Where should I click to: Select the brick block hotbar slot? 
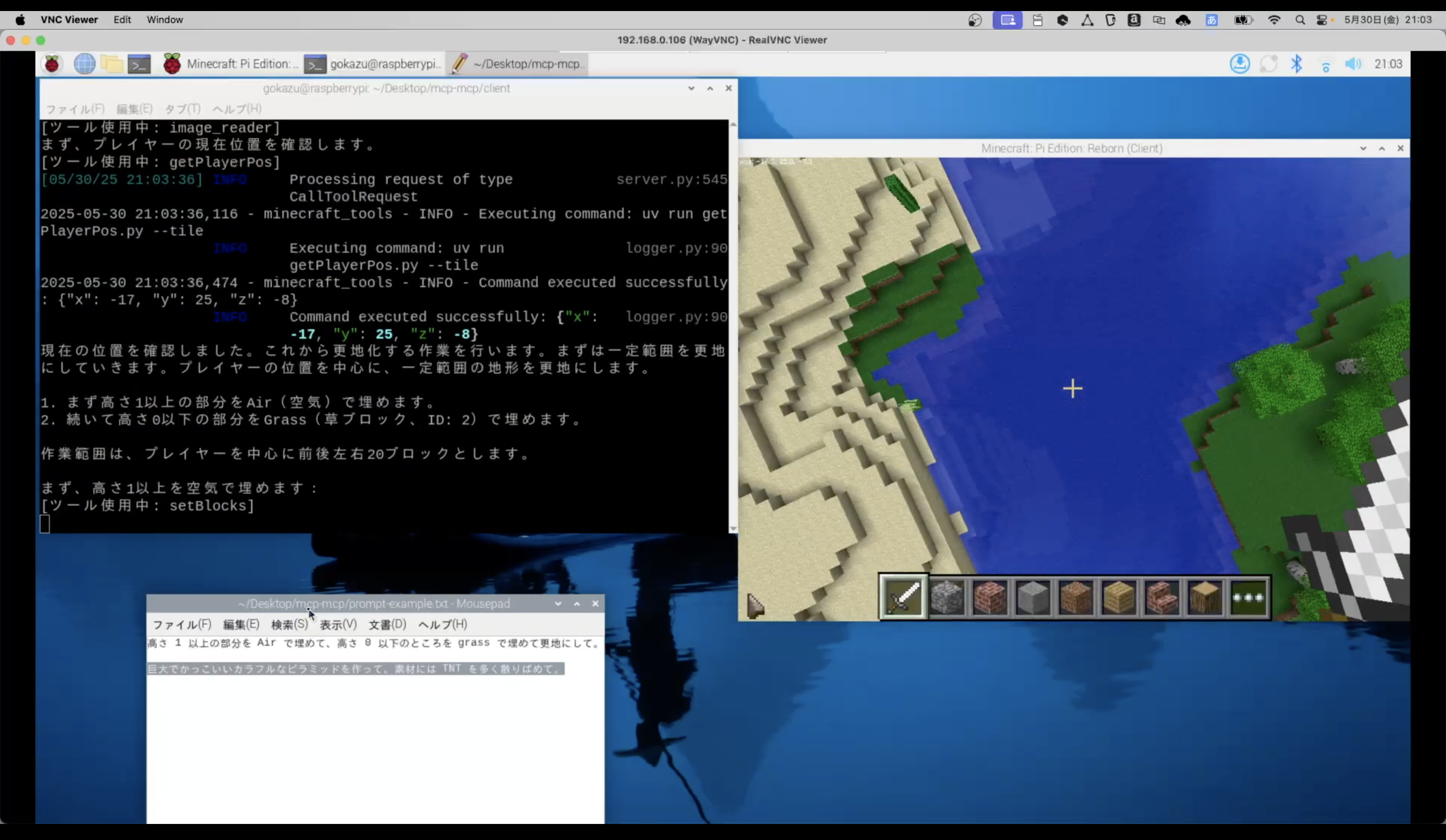click(x=990, y=597)
